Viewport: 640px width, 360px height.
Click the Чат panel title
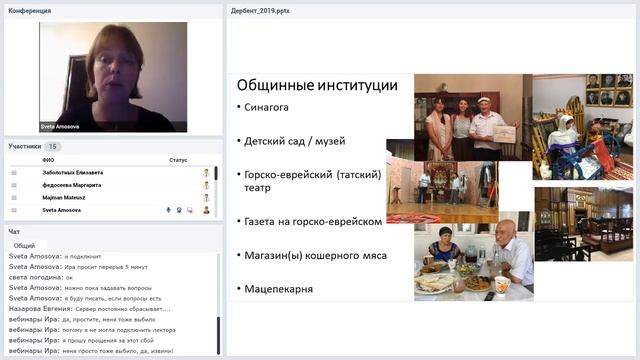14,231
